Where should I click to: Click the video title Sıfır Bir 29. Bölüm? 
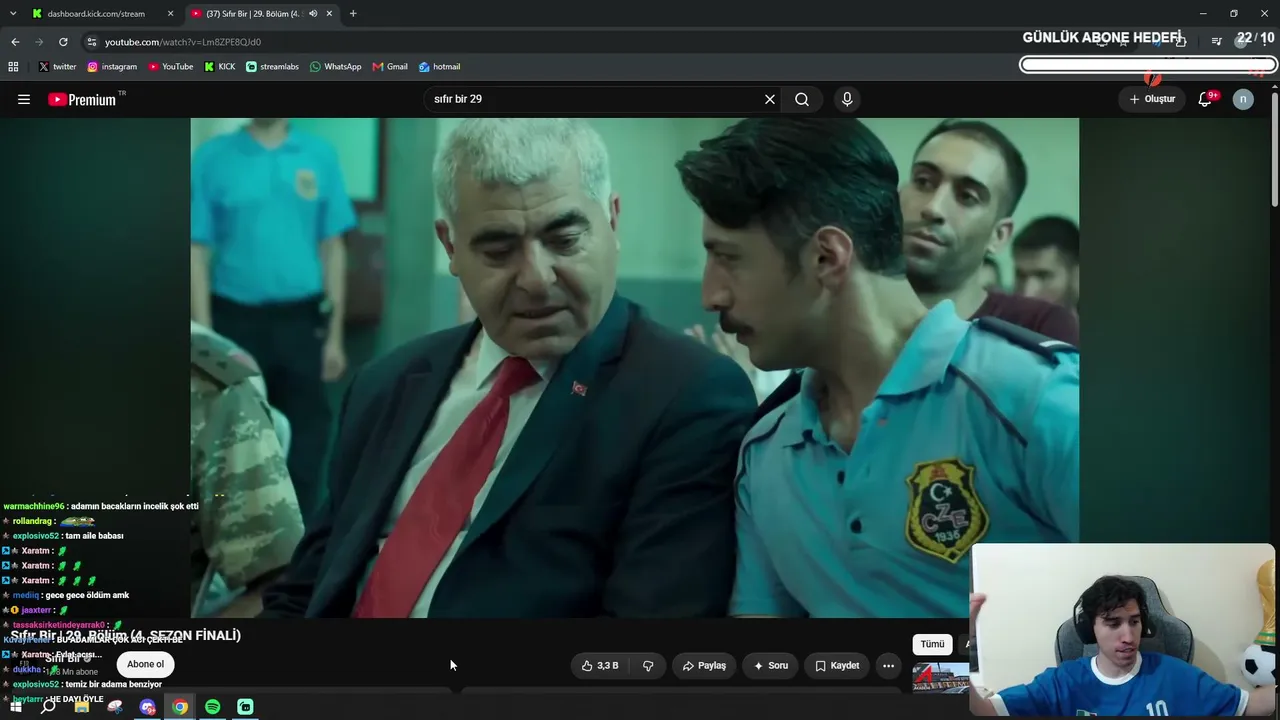click(x=126, y=635)
